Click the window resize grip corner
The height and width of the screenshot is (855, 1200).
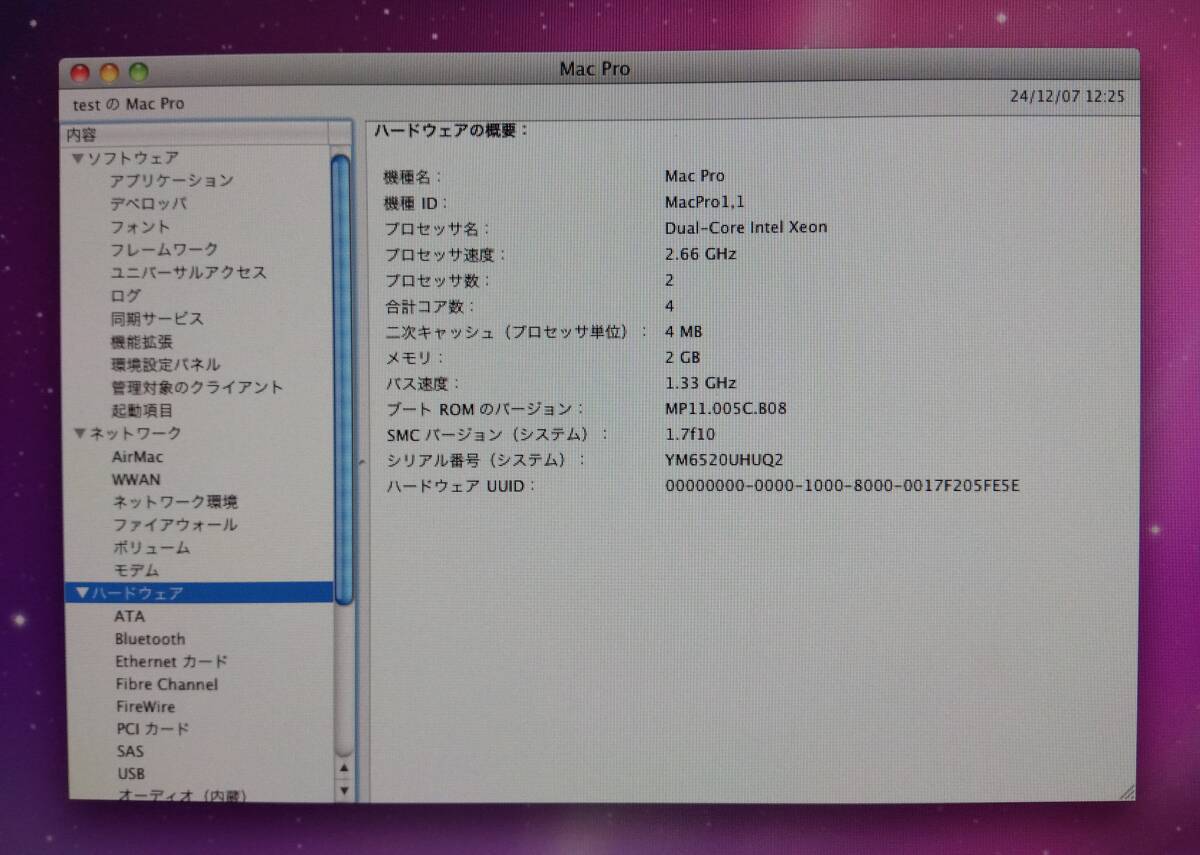point(1127,793)
